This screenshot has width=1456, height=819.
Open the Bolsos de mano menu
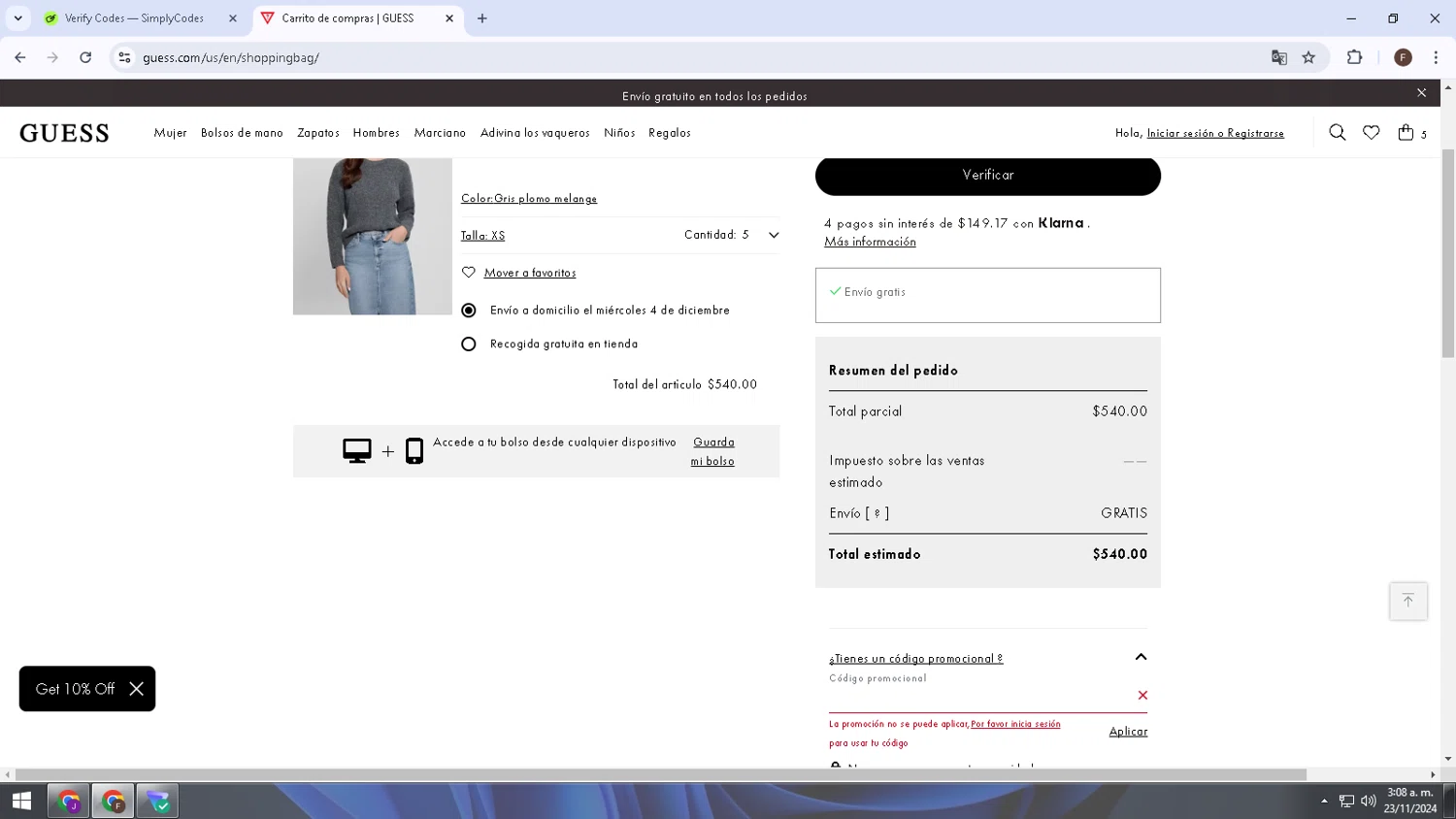242,133
